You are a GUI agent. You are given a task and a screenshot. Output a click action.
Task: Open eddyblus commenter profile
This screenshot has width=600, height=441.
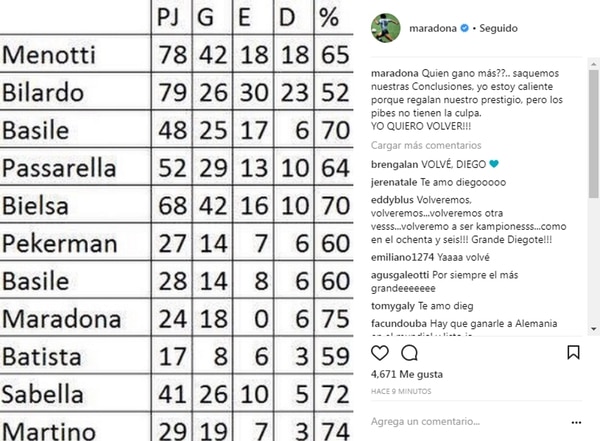point(390,200)
